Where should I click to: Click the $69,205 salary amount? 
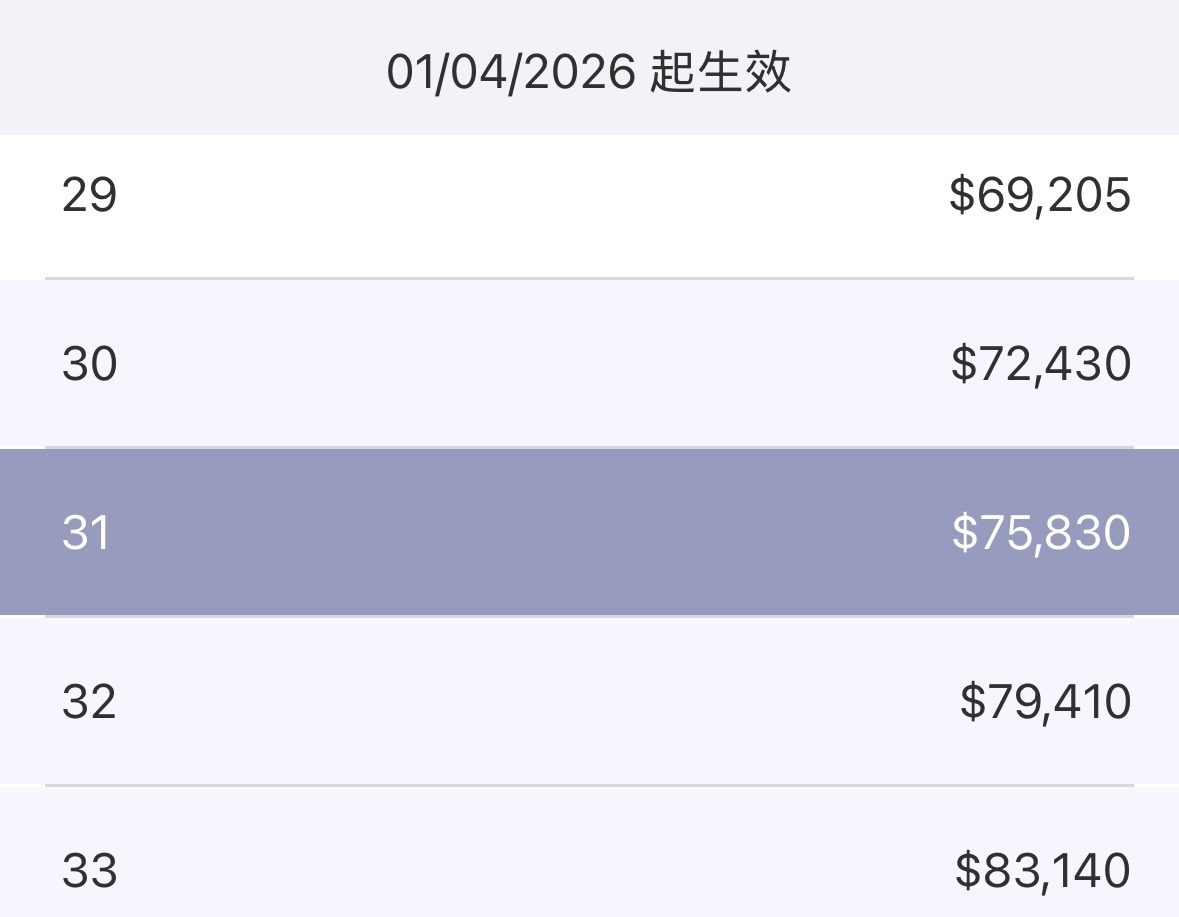[1040, 195]
